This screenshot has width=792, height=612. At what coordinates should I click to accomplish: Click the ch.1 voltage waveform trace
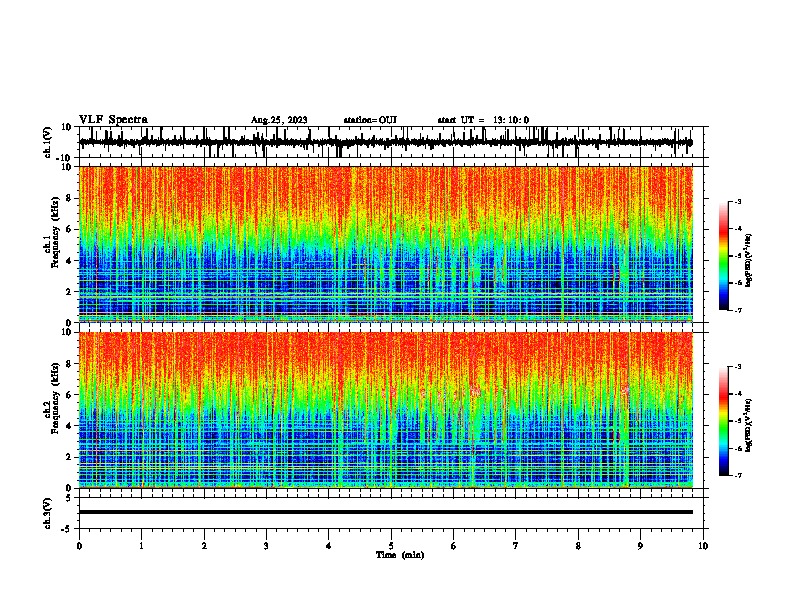tap(386, 143)
